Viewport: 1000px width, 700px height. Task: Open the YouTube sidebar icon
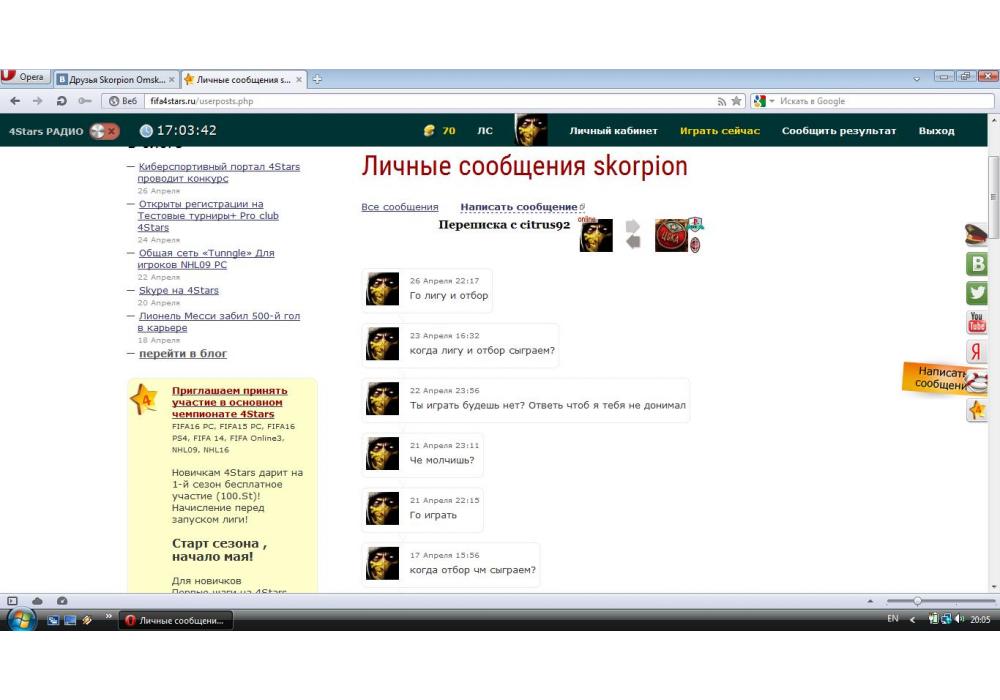click(976, 322)
